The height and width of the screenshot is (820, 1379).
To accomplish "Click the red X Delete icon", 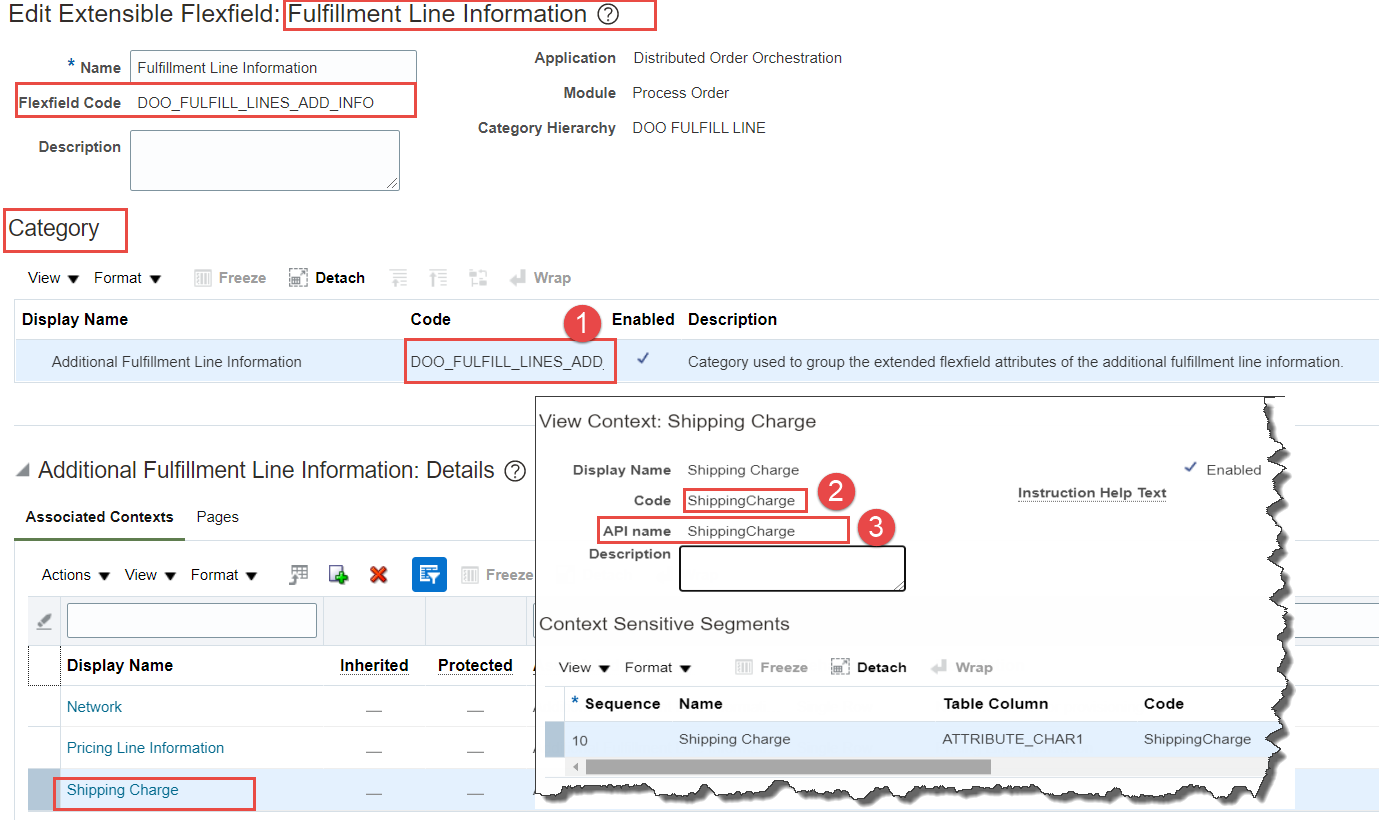I will click(x=378, y=575).
